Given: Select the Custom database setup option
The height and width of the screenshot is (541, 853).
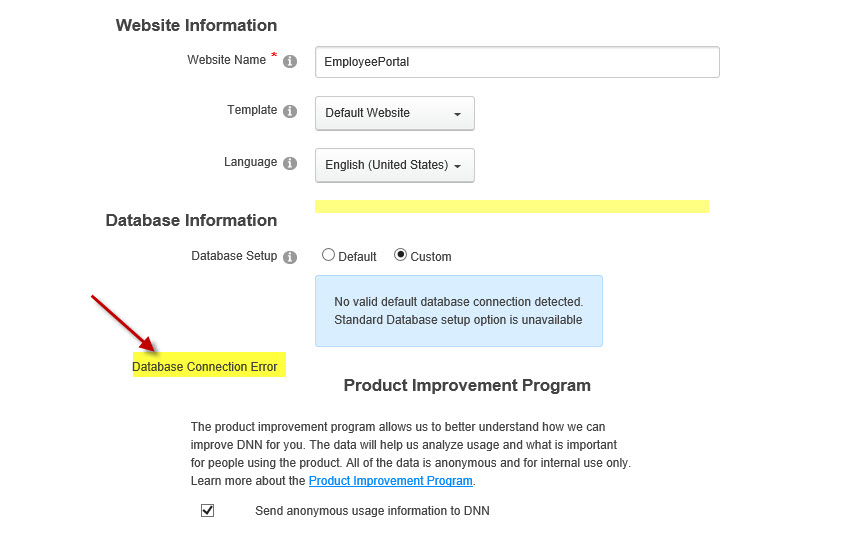Looking at the screenshot, I should pyautogui.click(x=400, y=255).
